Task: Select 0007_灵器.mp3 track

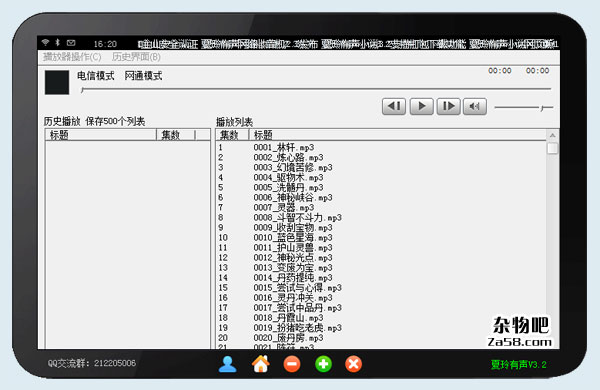Action: pyautogui.click(x=284, y=207)
